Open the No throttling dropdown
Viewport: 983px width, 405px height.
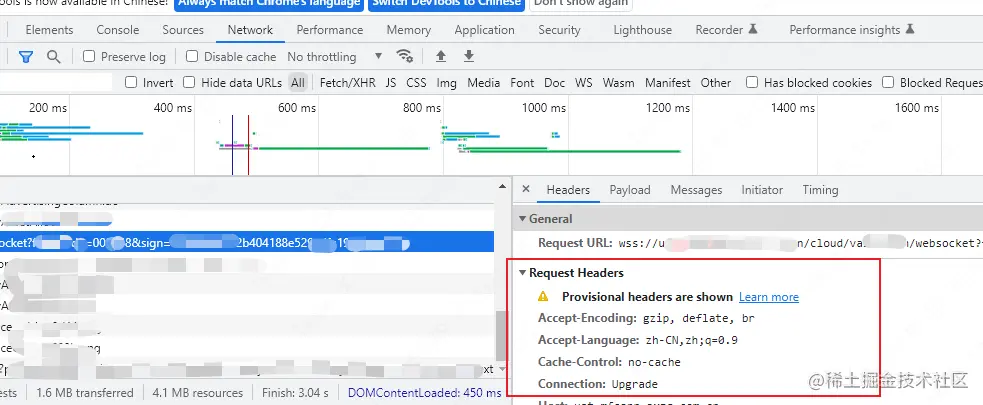coord(334,56)
